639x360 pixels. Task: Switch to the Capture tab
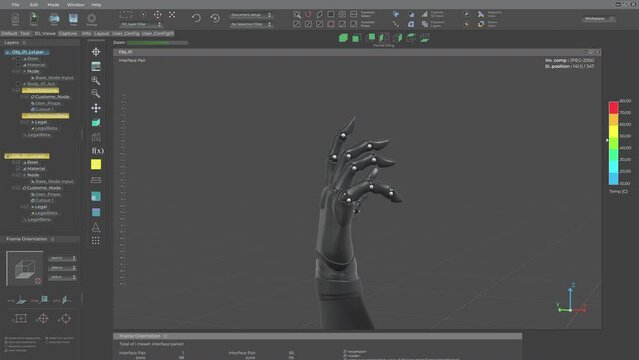68,33
